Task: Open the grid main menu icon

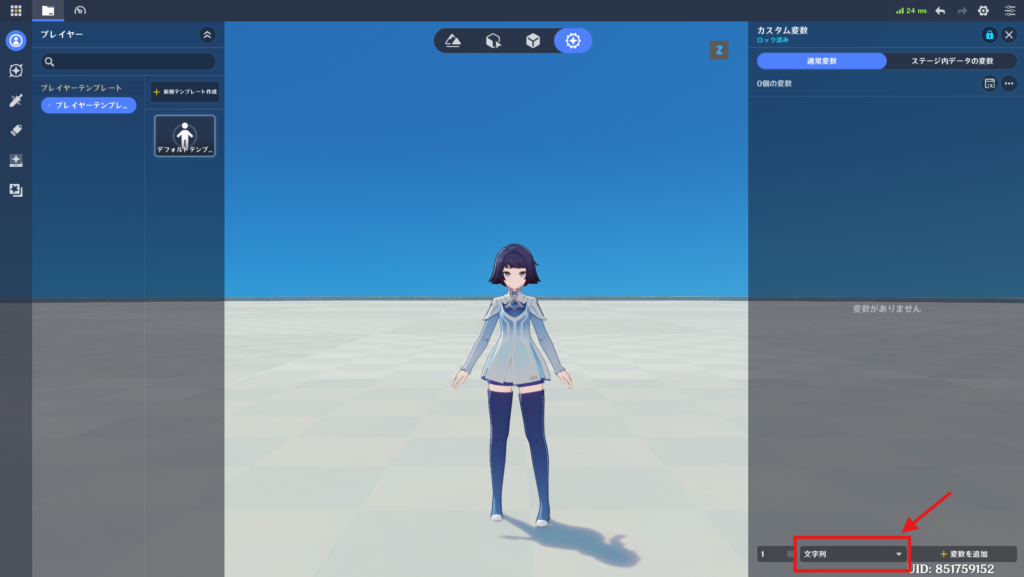Action: [16, 10]
